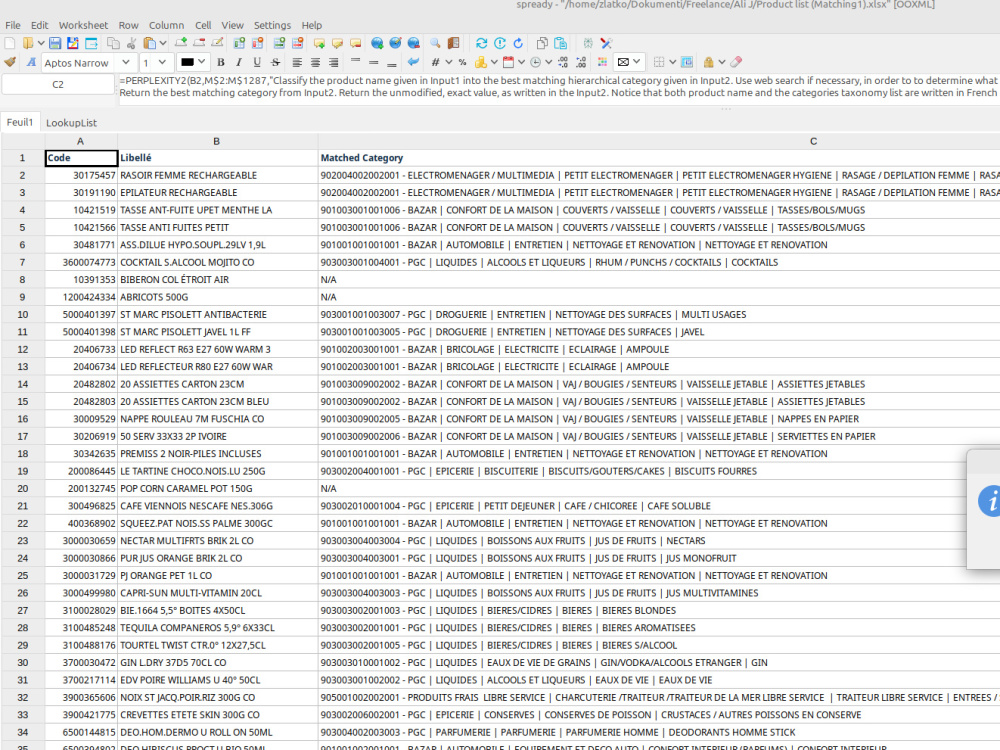Viewport: 1000px width, 750px height.
Task: Click the PERPLEXITY2 formula edit line
Action: [559, 87]
